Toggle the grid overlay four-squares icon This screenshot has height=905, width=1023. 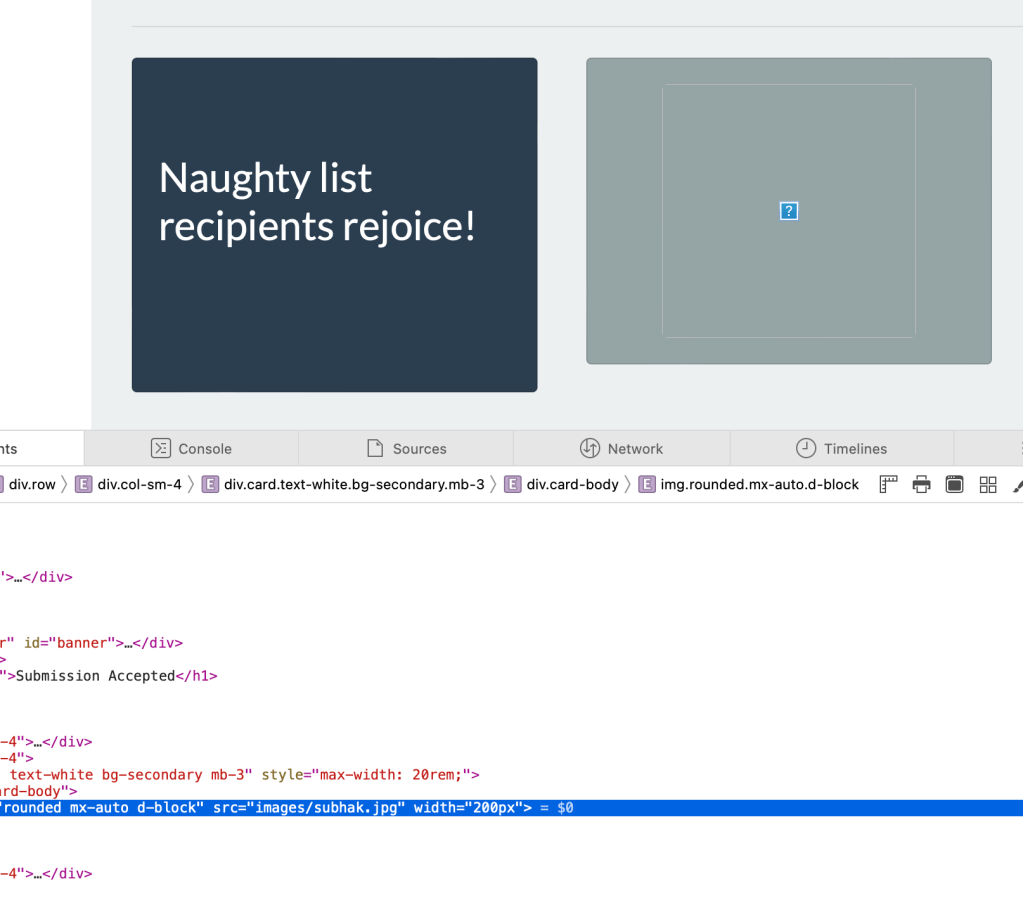tap(988, 485)
